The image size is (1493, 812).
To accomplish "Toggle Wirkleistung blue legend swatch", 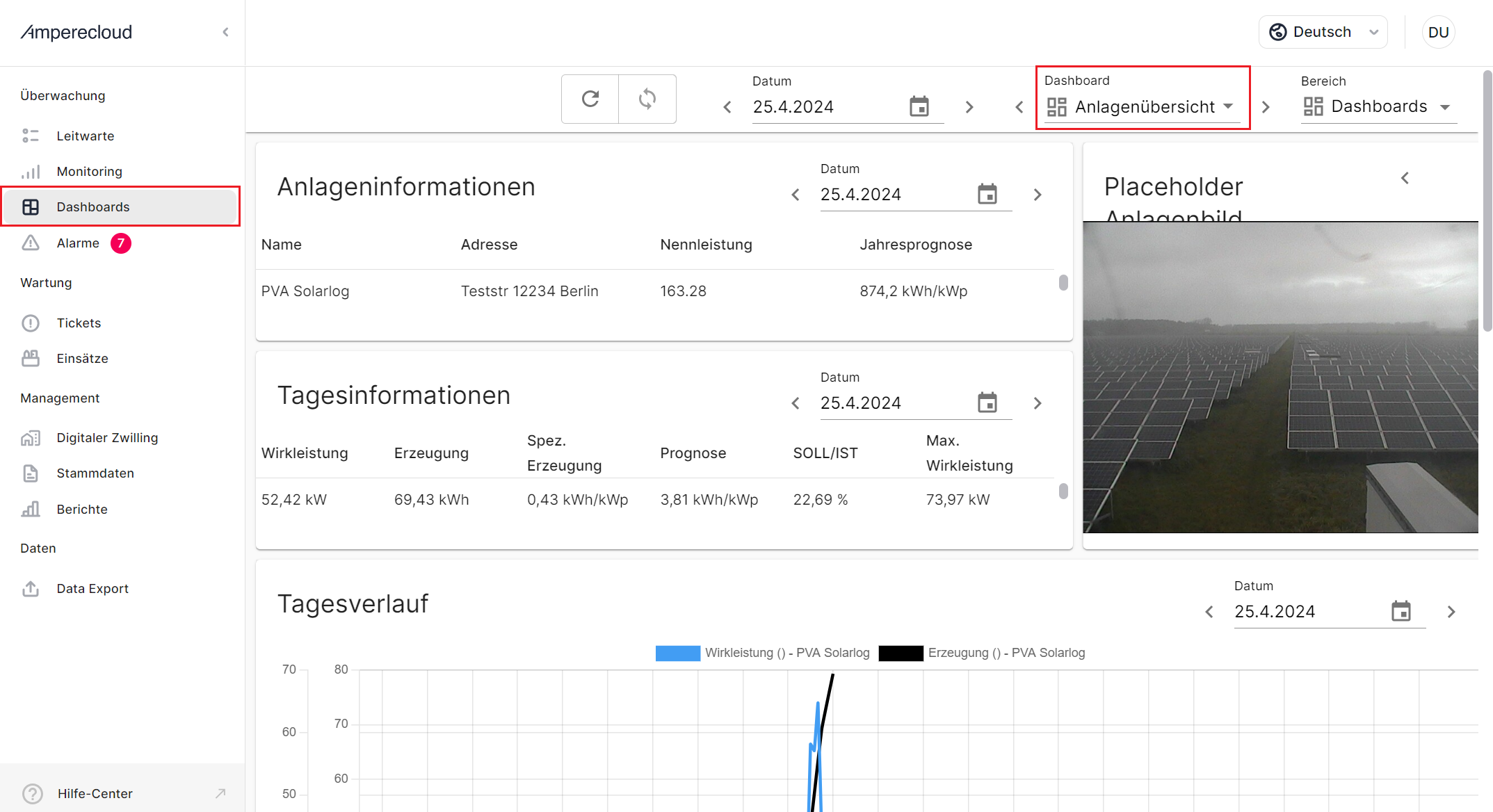I will (x=677, y=653).
